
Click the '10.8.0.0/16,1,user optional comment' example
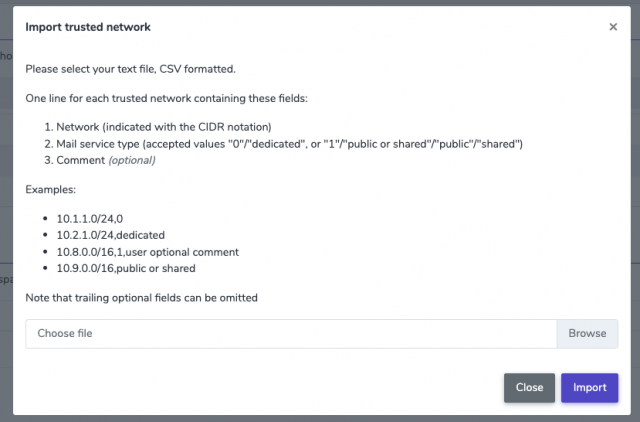click(147, 252)
